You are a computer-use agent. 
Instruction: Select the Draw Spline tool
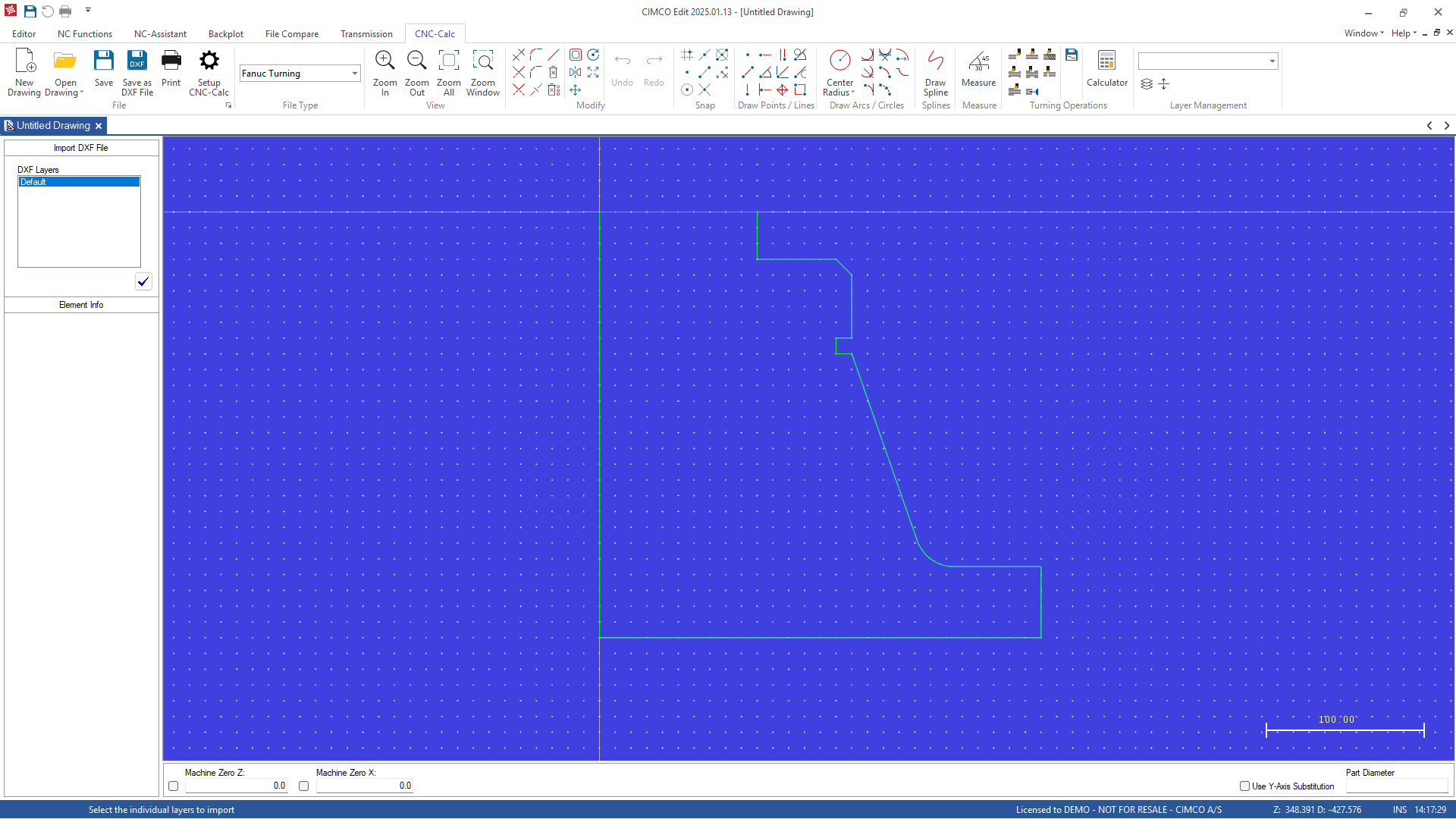pyautogui.click(x=935, y=72)
